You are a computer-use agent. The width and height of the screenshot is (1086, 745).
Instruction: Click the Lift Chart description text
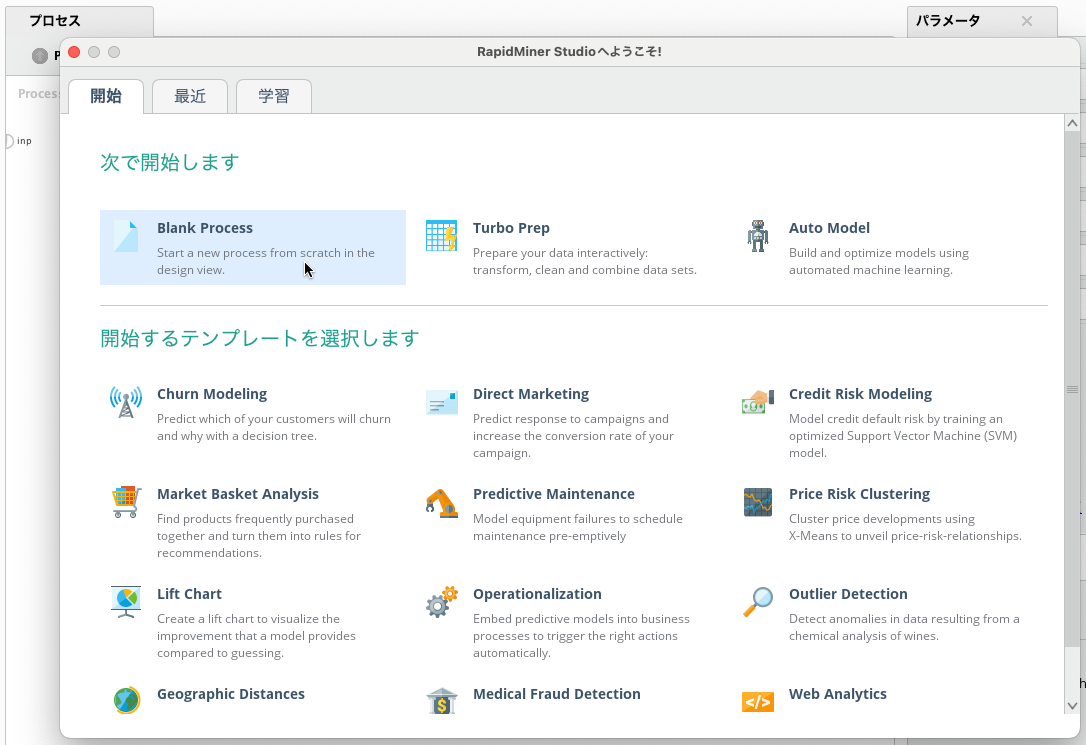coord(256,636)
